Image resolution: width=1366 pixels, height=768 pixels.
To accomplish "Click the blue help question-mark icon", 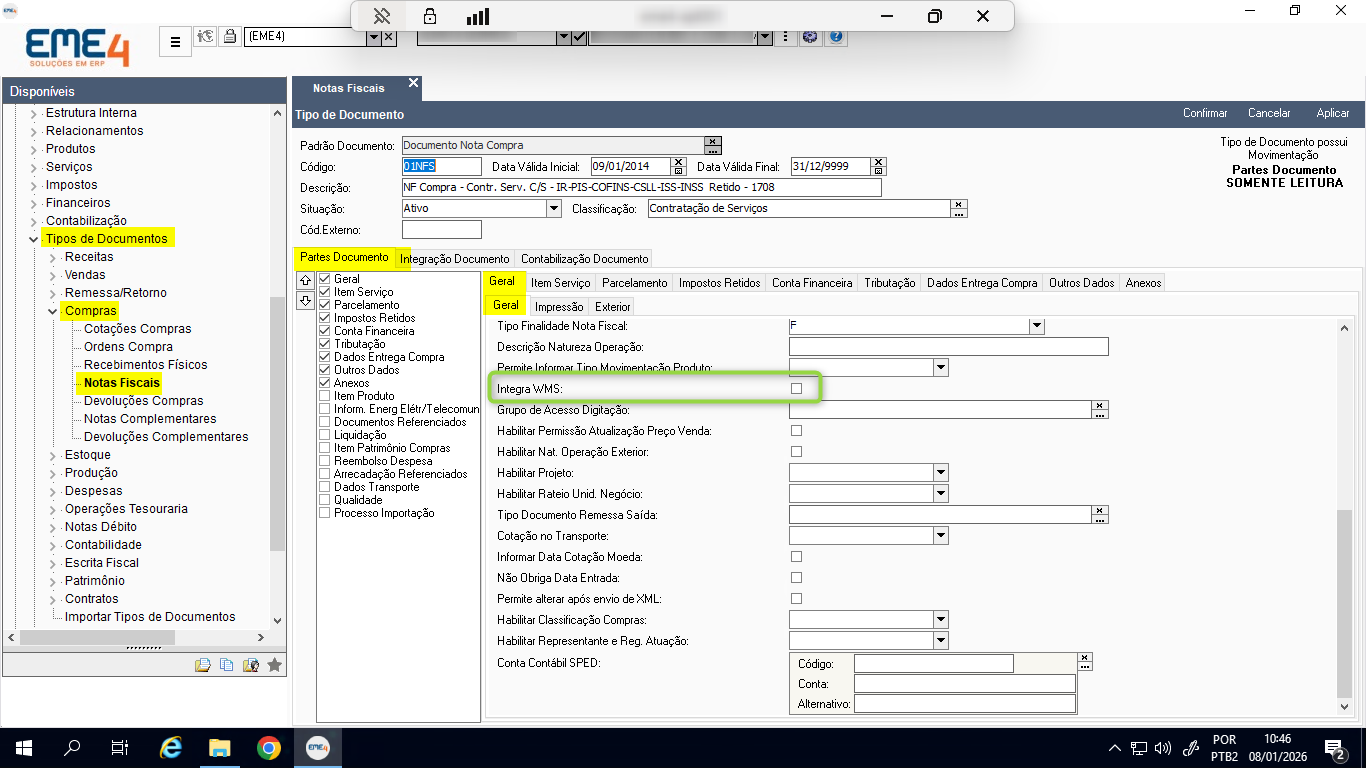I will click(836, 37).
